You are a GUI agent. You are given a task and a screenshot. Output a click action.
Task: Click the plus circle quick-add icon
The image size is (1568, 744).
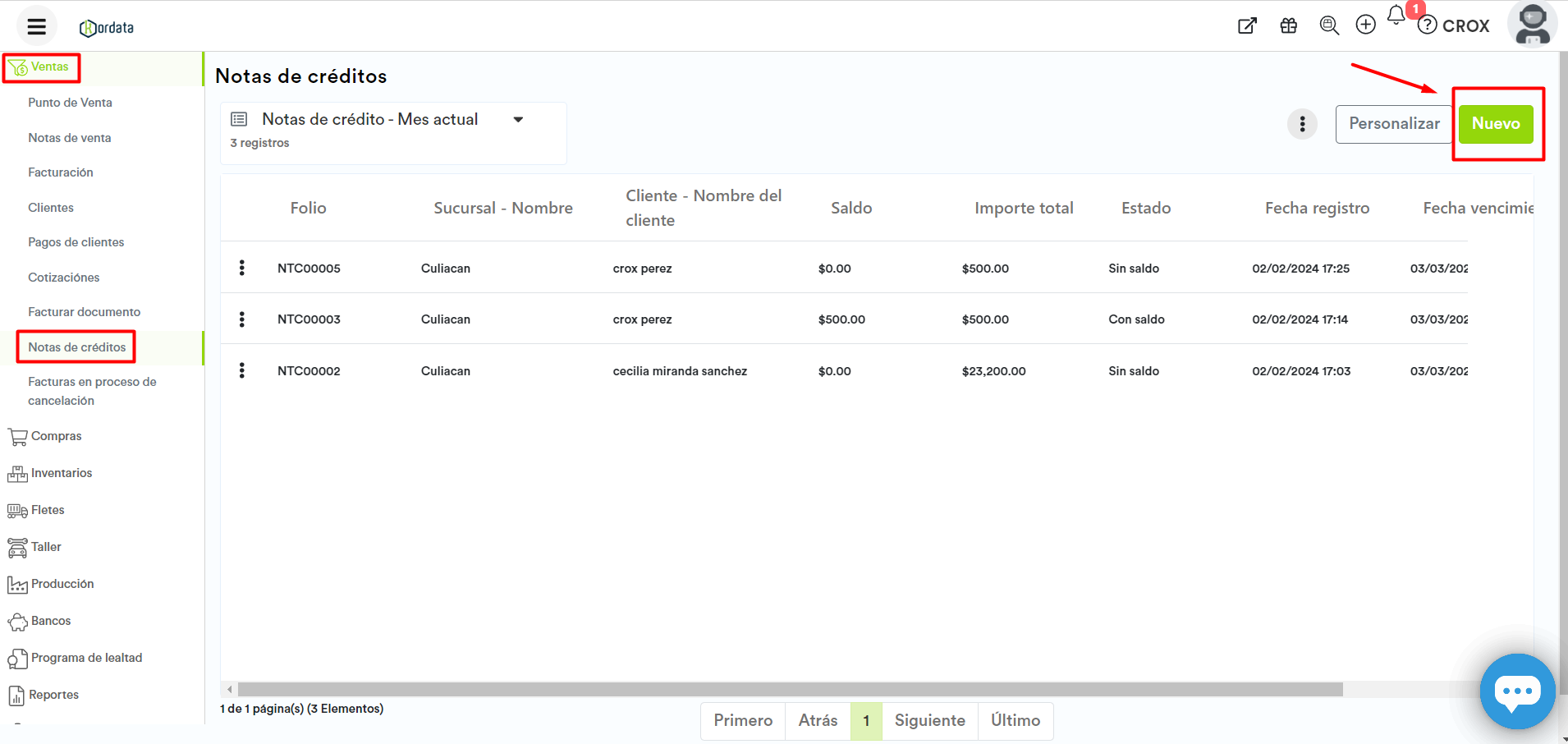click(x=1365, y=25)
